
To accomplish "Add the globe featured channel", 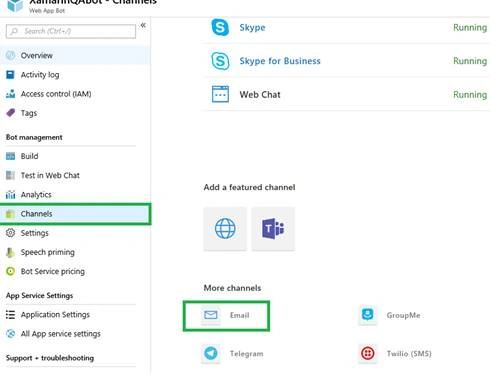I will [225, 228].
